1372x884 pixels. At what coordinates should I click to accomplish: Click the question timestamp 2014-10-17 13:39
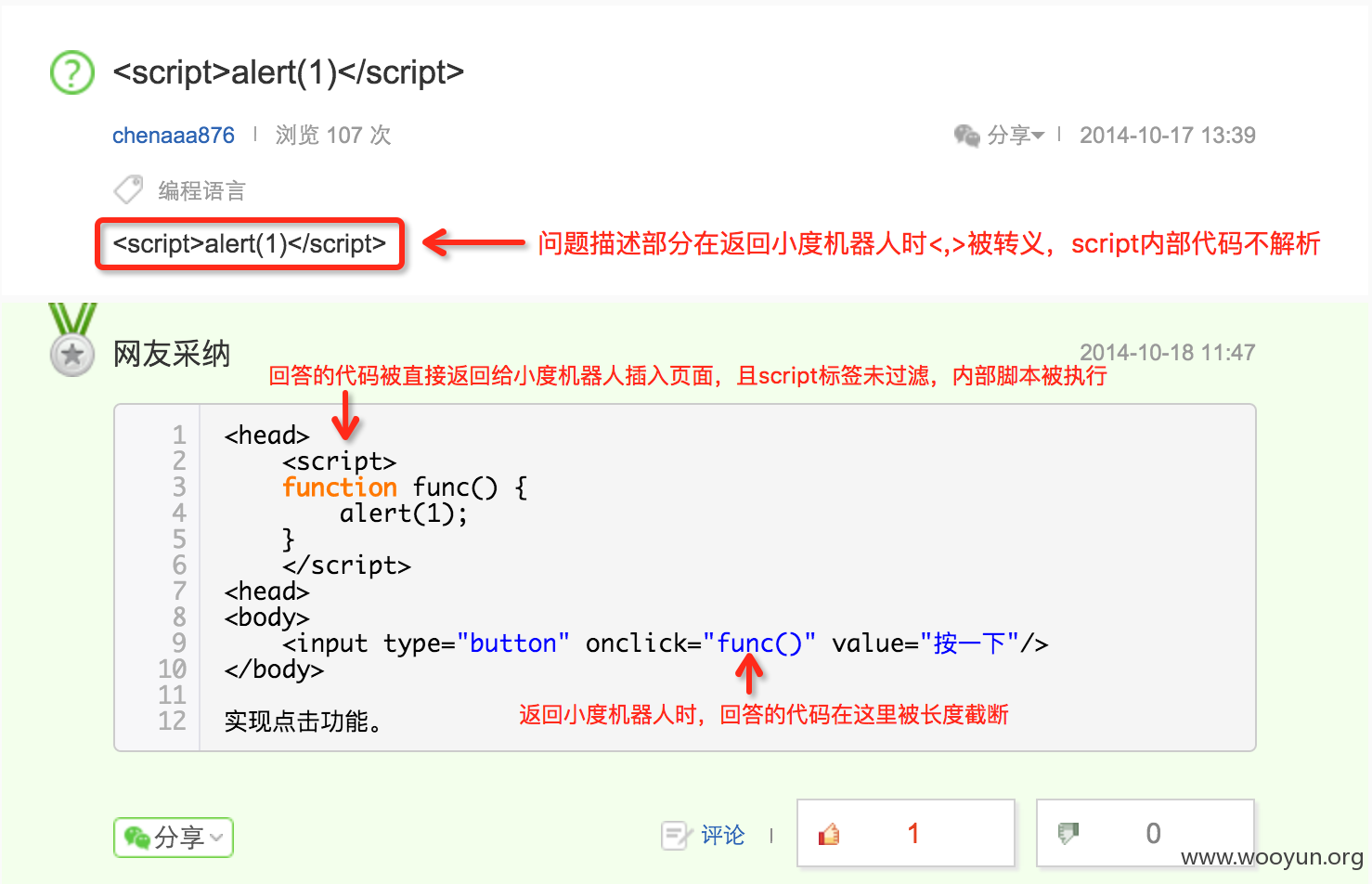pos(1168,136)
